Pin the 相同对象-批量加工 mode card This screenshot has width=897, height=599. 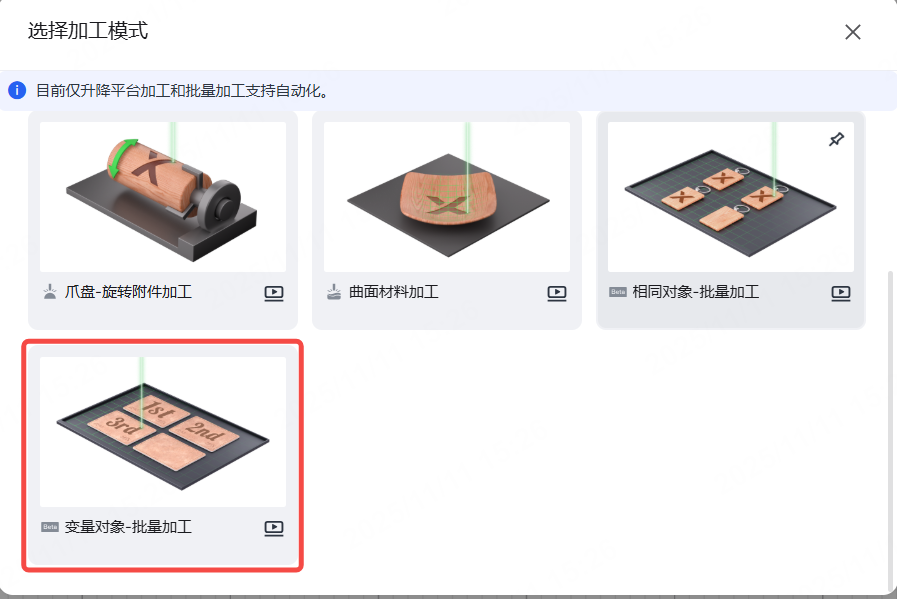click(x=836, y=139)
